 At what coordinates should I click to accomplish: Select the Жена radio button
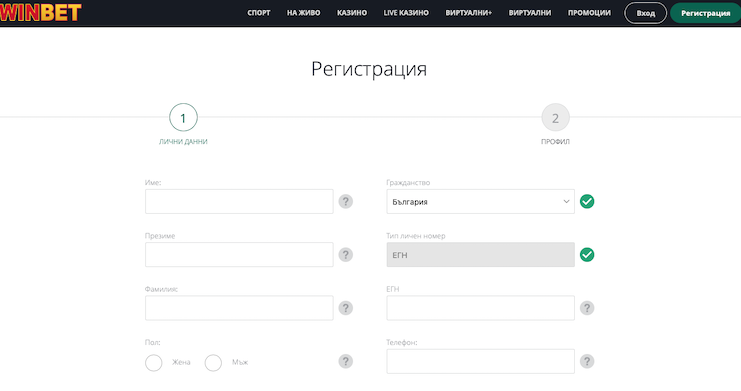tap(154, 363)
